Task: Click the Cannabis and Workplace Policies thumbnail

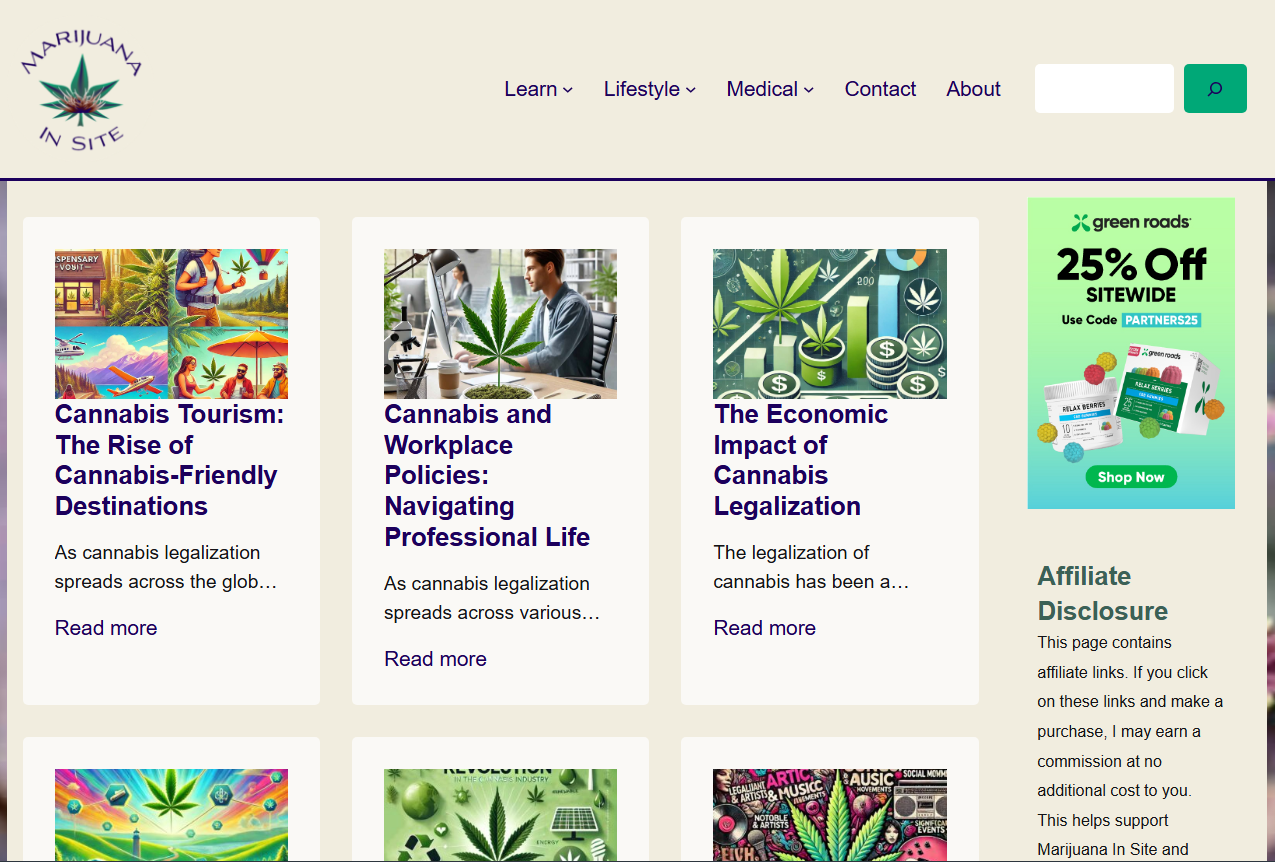Action: point(500,323)
